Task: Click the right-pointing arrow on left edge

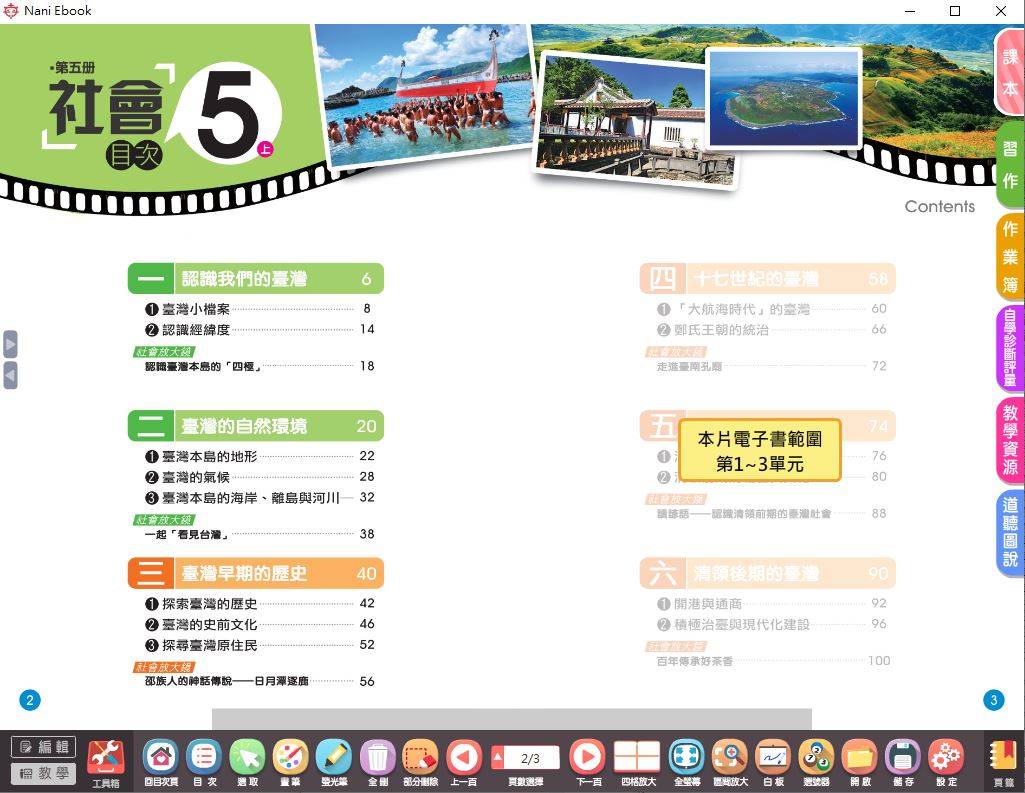Action: 10,345
